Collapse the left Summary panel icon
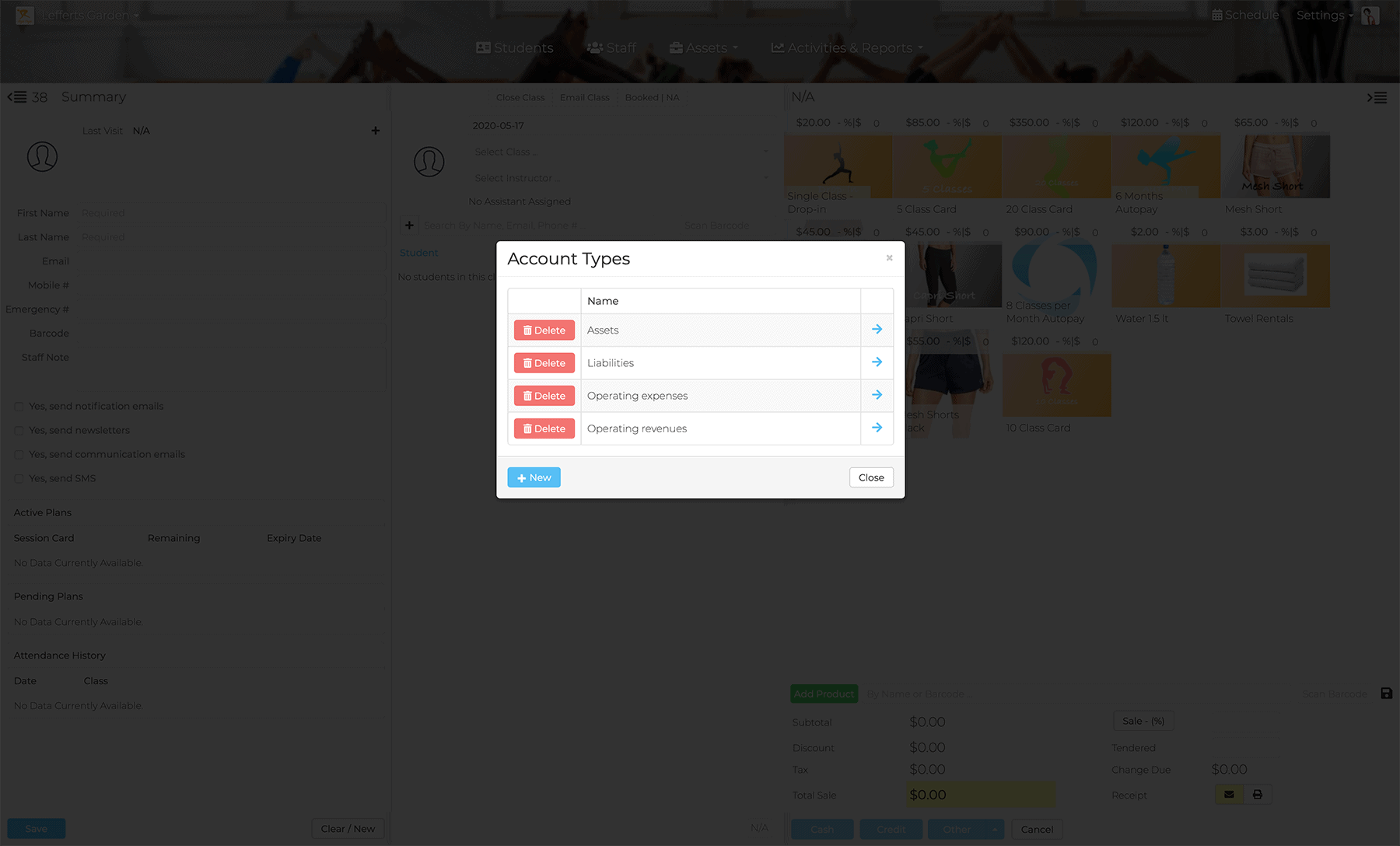This screenshot has height=846, width=1400. click(x=17, y=97)
